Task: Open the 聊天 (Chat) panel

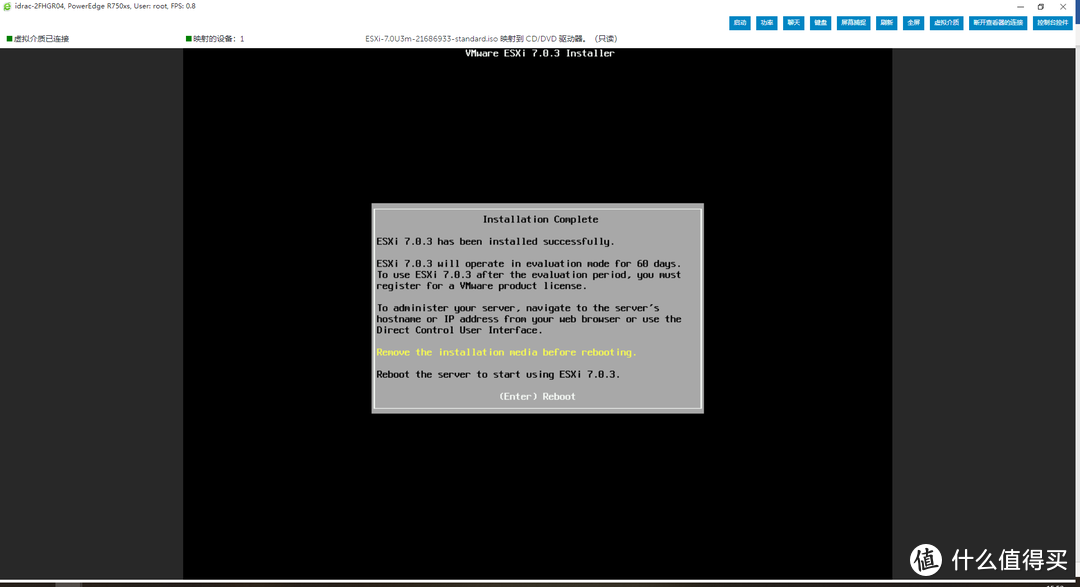Action: 793,23
